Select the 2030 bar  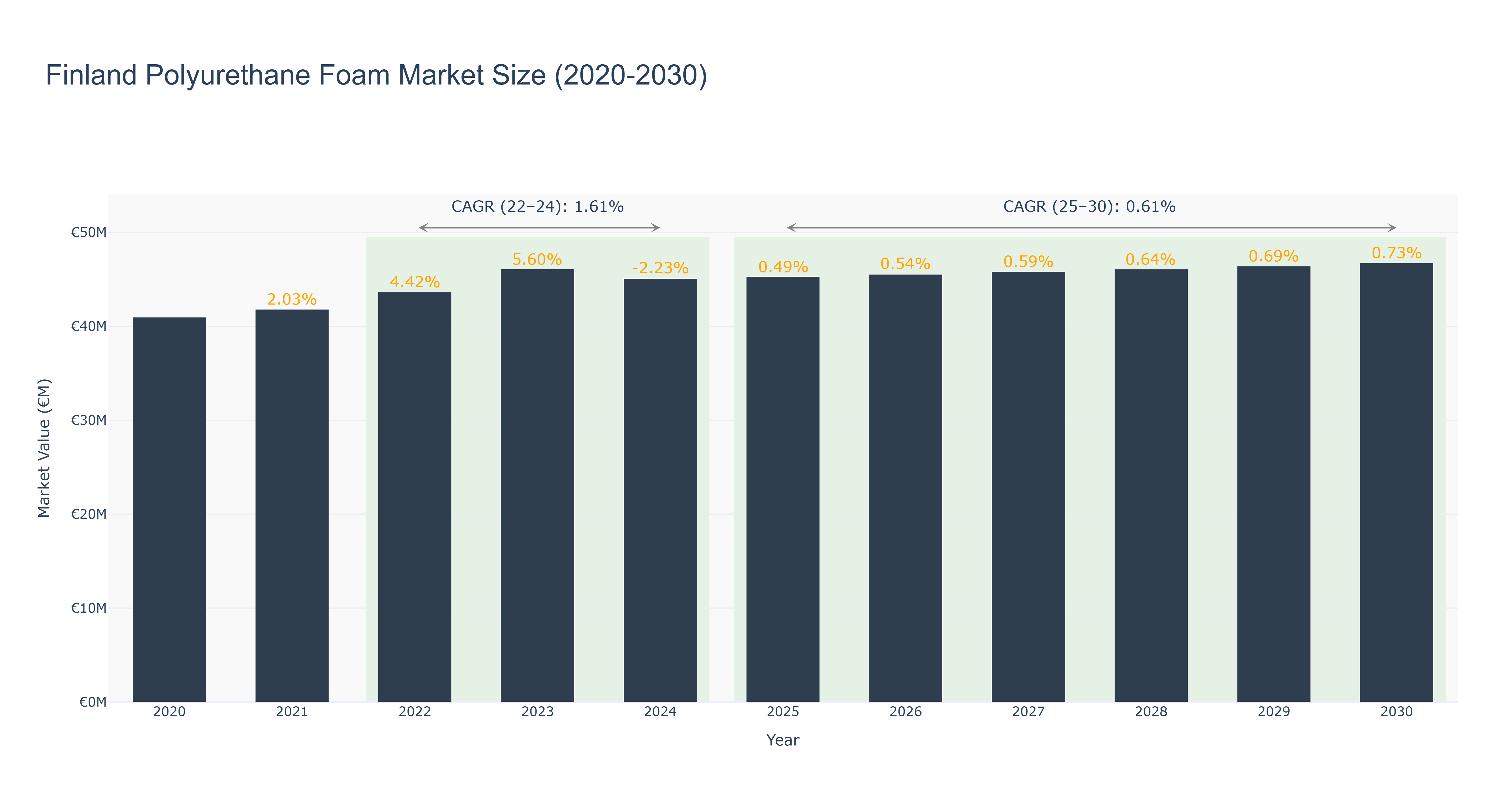pyautogui.click(x=1396, y=482)
